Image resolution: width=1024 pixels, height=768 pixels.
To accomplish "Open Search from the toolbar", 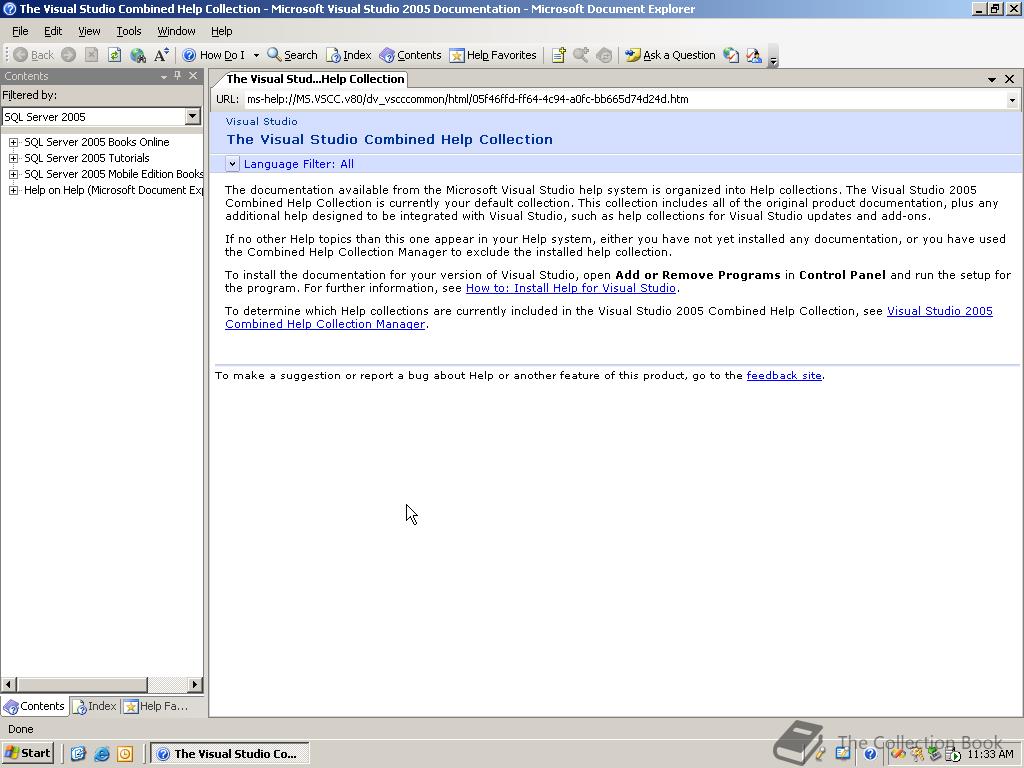I will pos(292,56).
